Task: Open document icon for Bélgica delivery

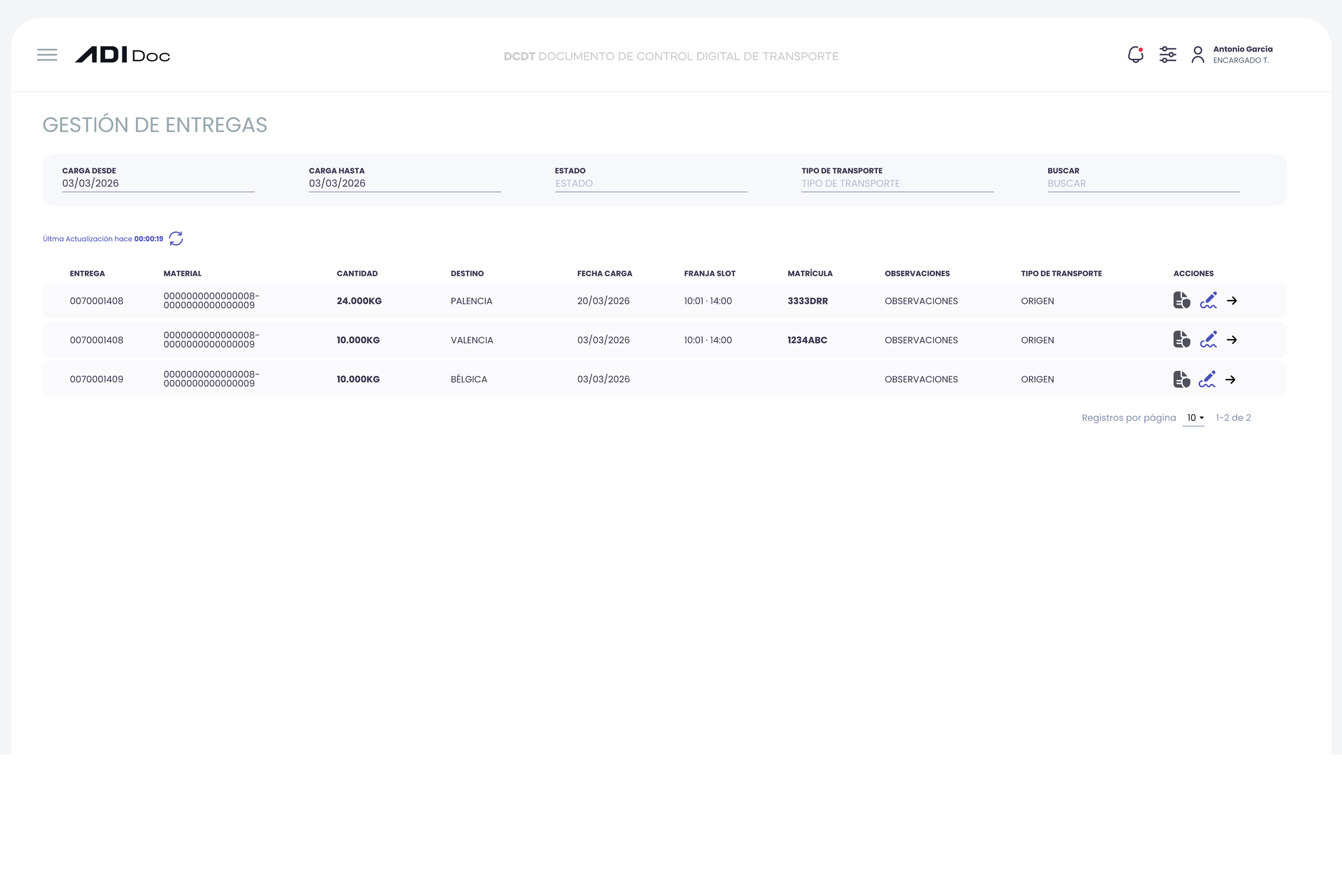Action: (1181, 380)
